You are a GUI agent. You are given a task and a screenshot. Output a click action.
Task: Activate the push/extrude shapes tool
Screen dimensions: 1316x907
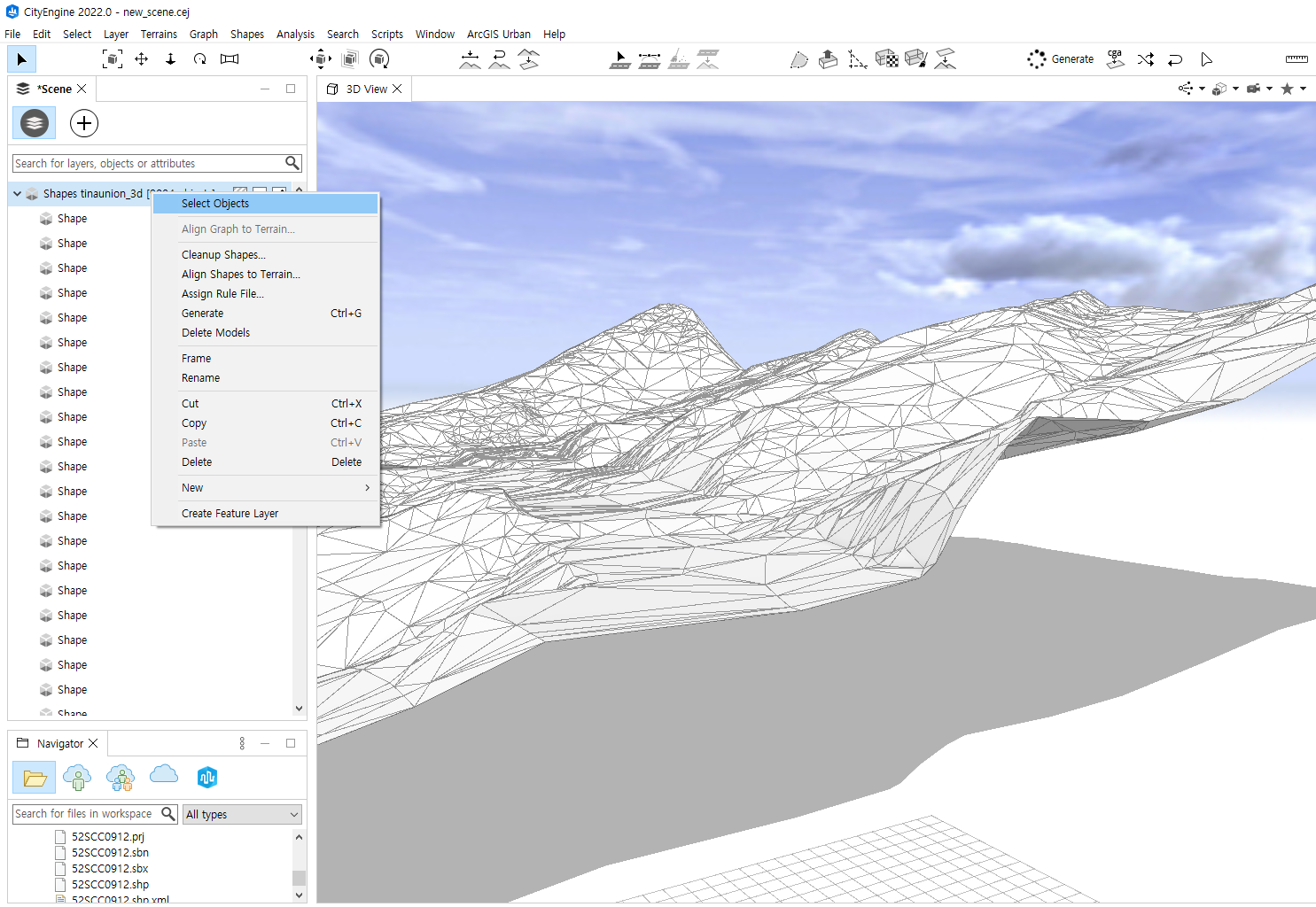pos(828,59)
